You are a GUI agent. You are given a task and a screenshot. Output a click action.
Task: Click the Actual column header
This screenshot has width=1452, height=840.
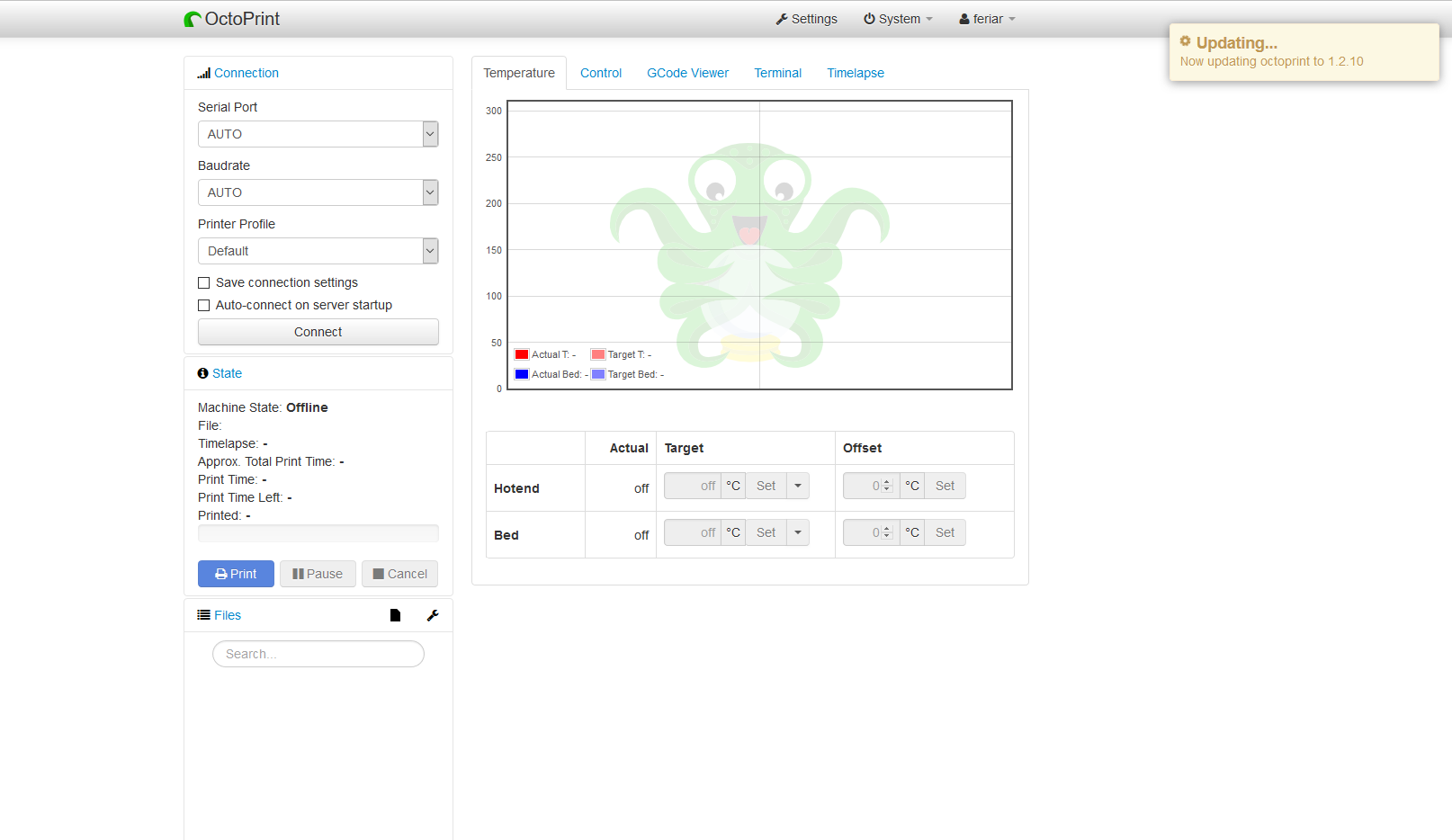point(629,448)
